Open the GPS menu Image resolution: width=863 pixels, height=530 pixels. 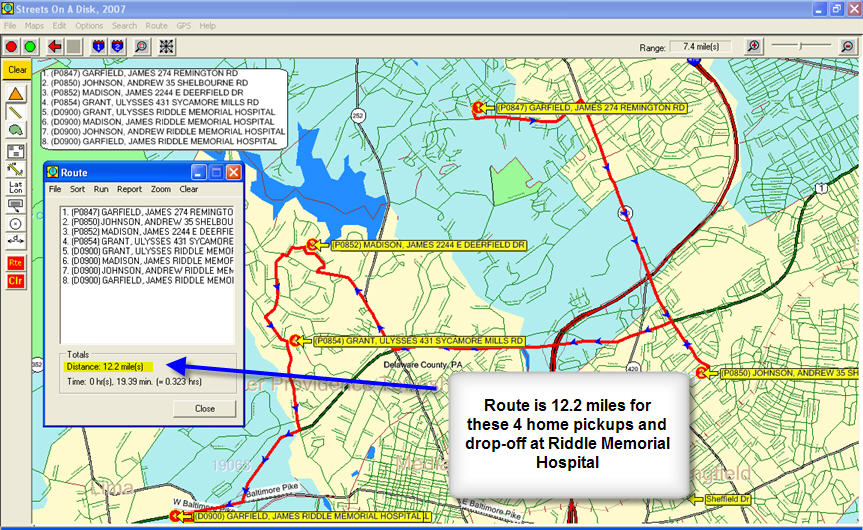[184, 26]
